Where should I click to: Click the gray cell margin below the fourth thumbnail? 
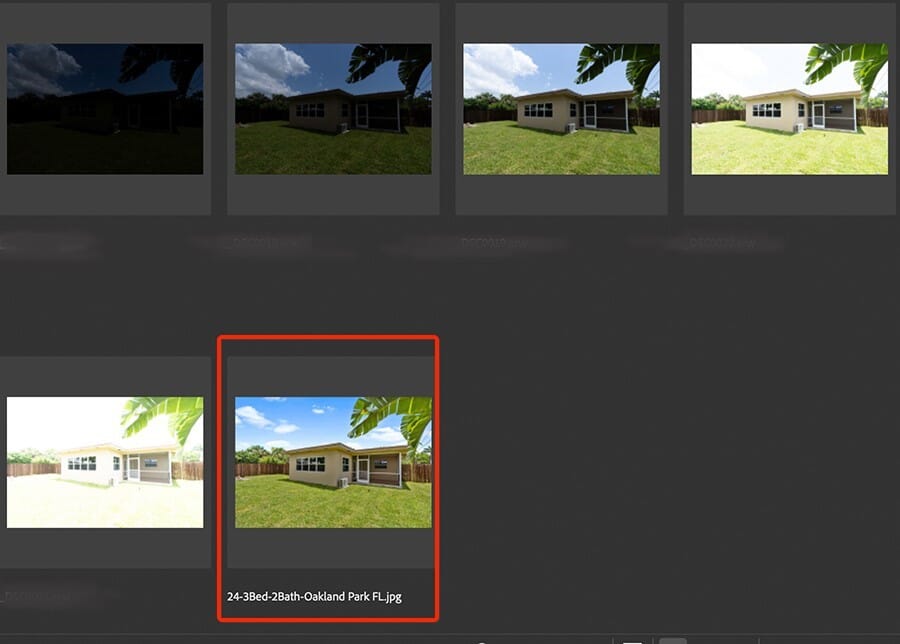click(x=789, y=195)
